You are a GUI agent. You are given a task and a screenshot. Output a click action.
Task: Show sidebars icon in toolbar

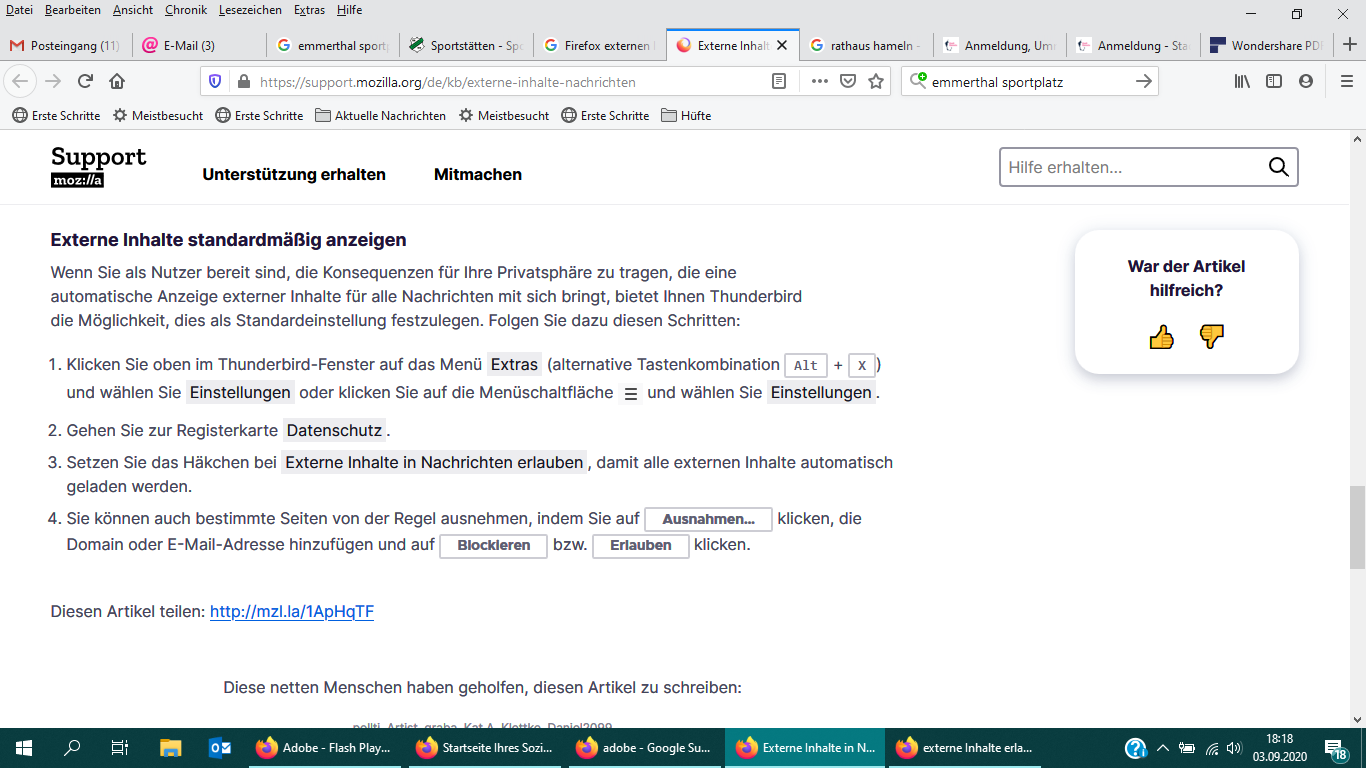pos(1274,81)
